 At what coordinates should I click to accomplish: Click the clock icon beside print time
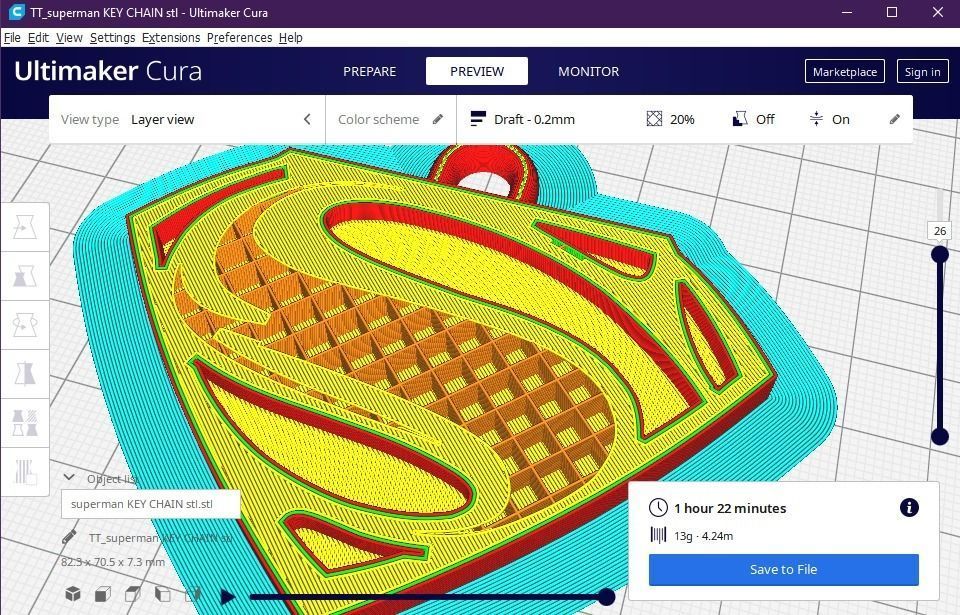point(658,508)
